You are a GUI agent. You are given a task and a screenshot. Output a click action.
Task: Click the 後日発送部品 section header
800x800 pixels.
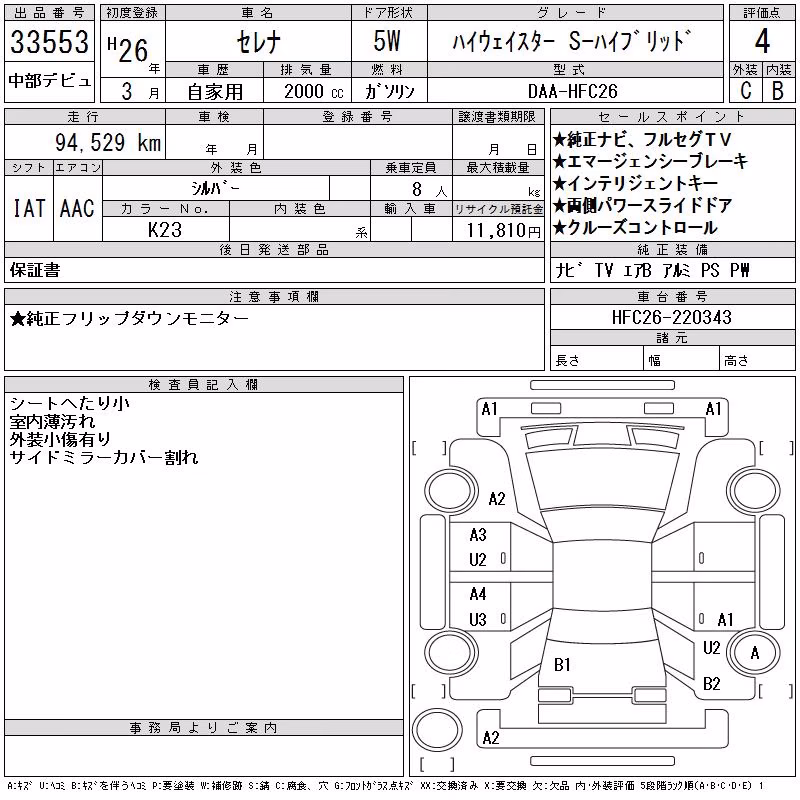coord(274,249)
